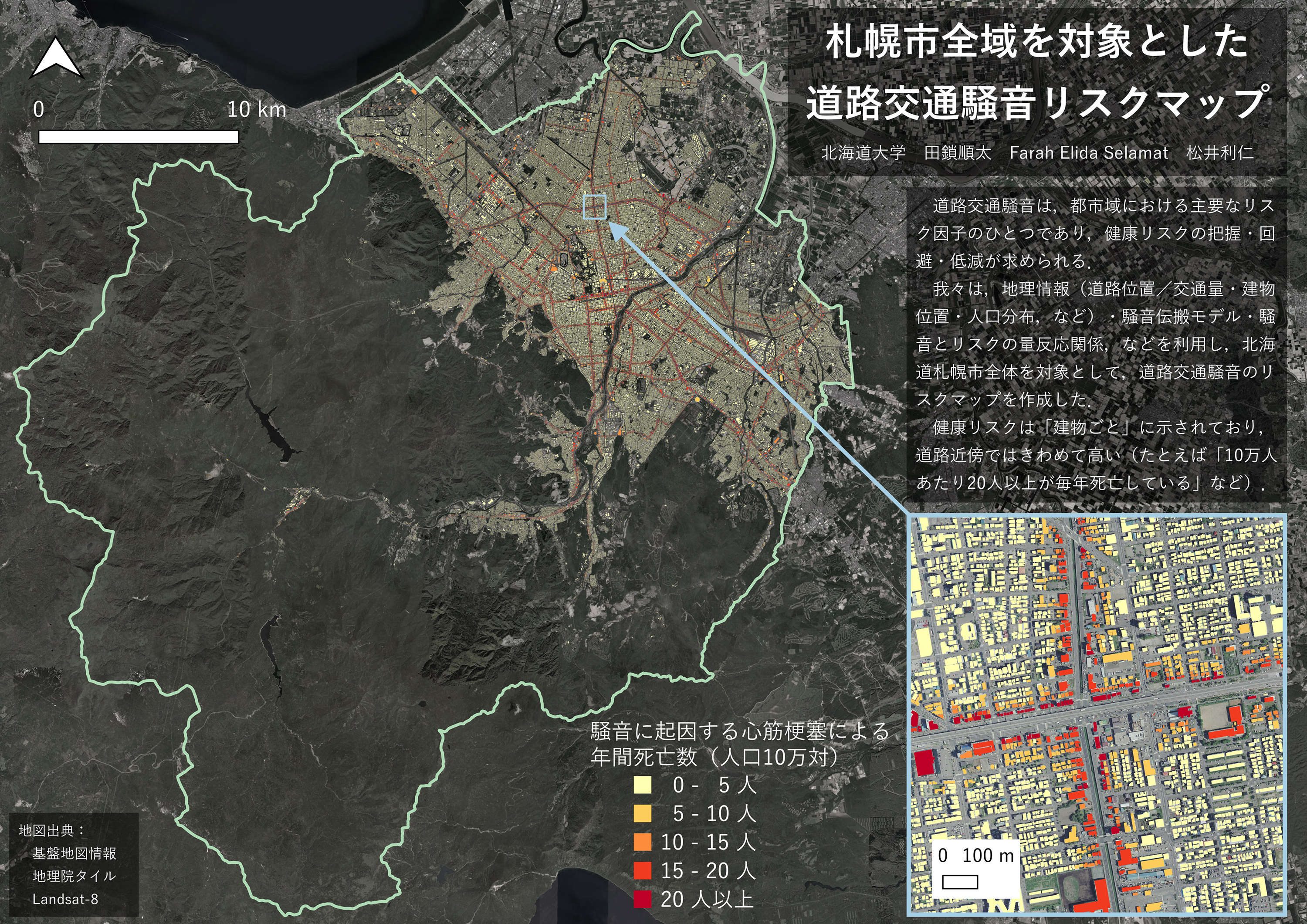Viewport: 1307px width, 924px height.
Task: Click the orange 10-15 legend swatch
Action: (x=642, y=842)
